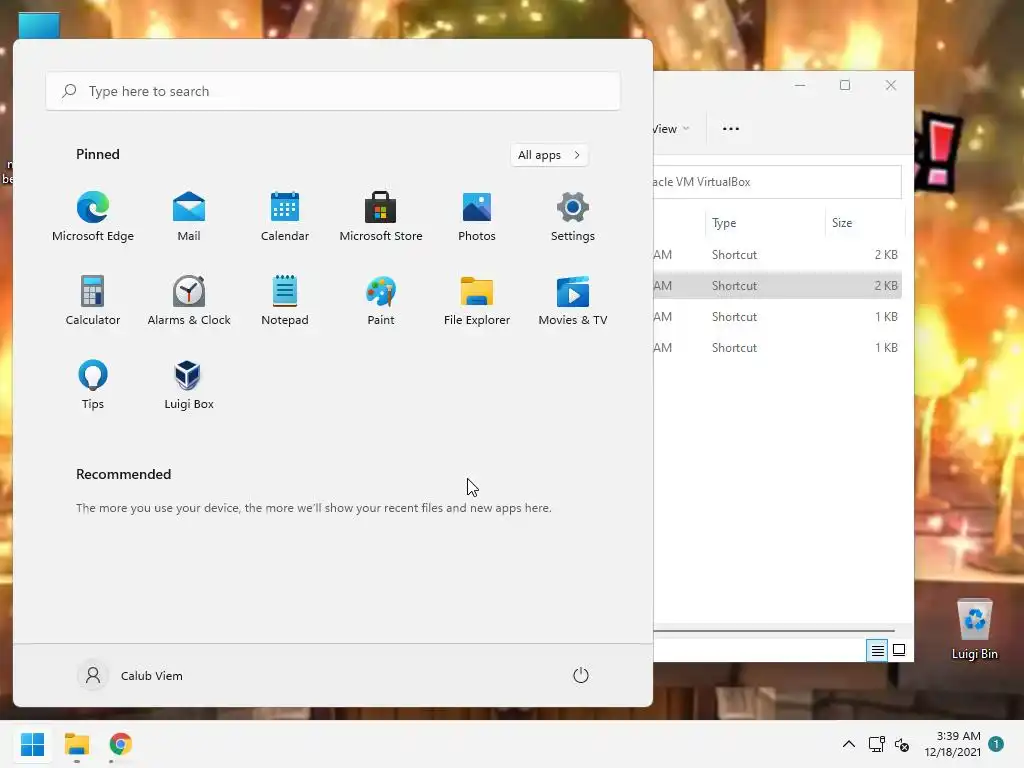Open the Paint app
Viewport: 1024px width, 768px height.
tap(381, 300)
